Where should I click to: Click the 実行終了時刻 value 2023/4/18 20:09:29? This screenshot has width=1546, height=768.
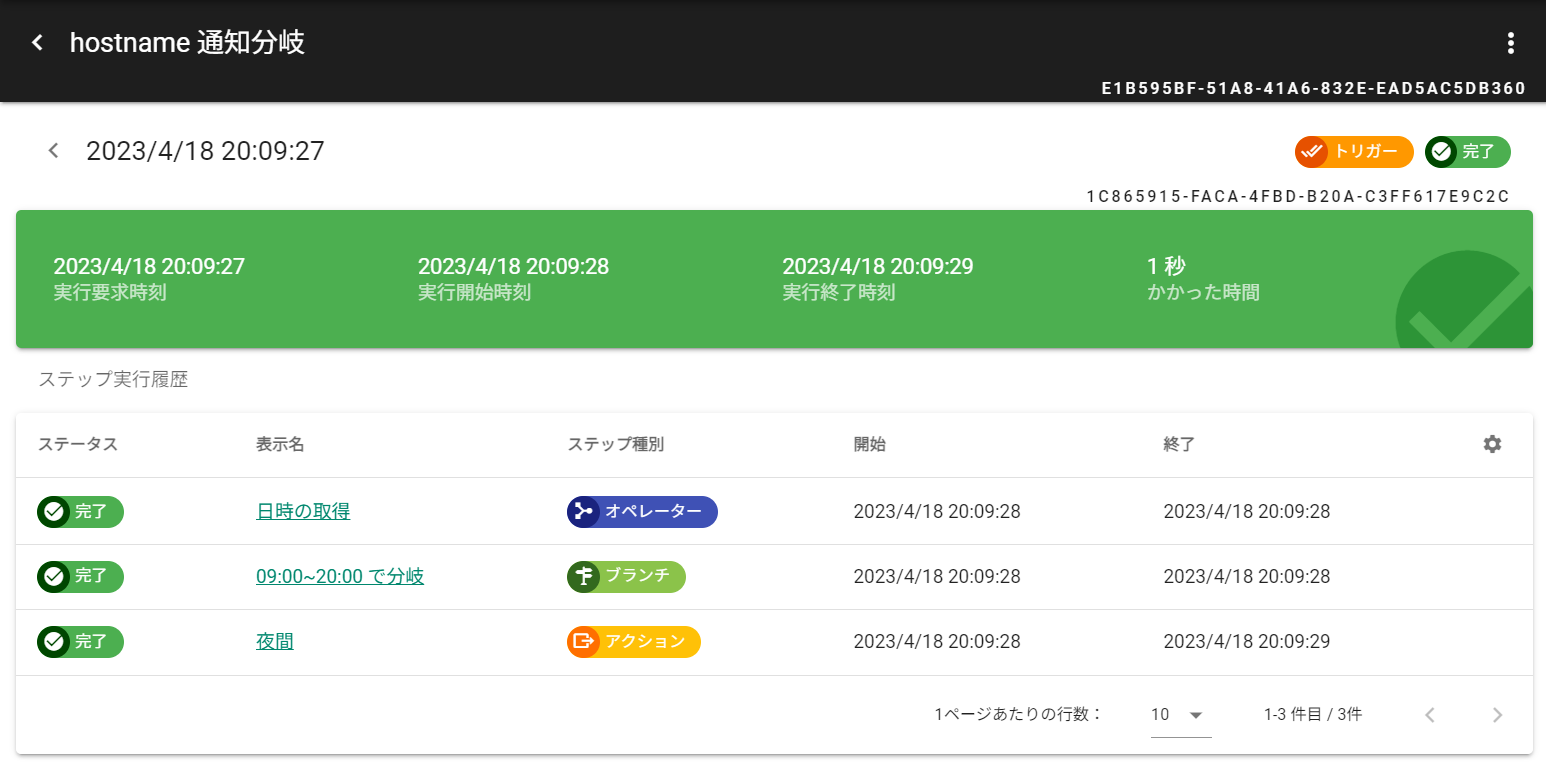tap(877, 267)
